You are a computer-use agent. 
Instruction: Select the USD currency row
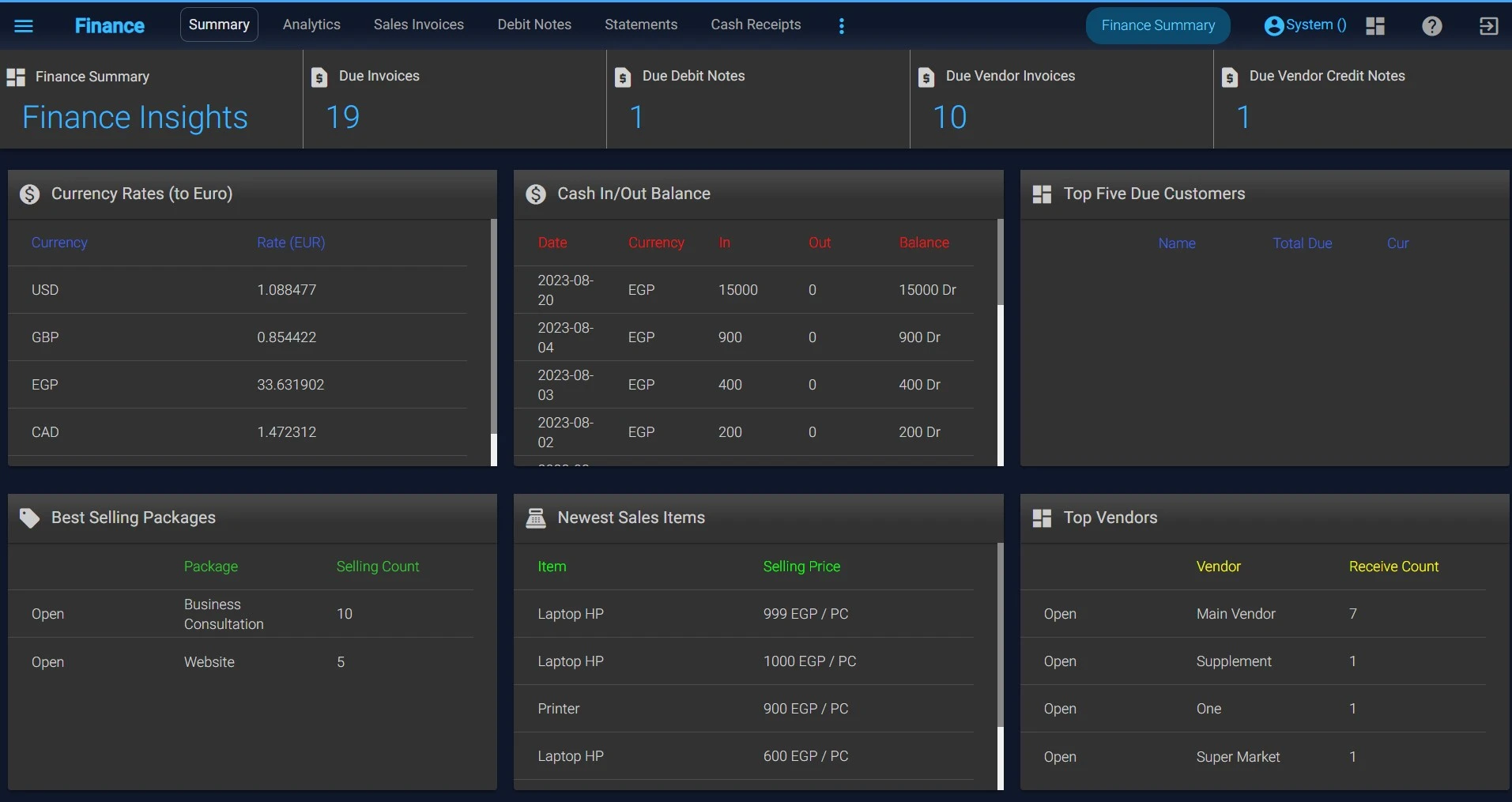click(x=237, y=290)
